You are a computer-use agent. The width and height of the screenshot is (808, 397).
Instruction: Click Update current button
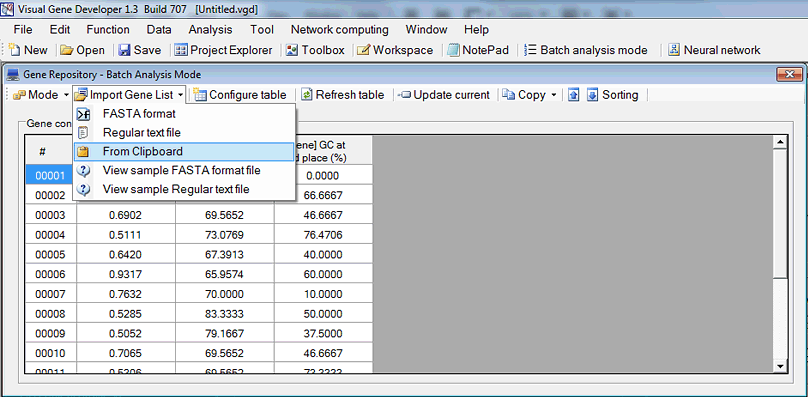[444, 95]
